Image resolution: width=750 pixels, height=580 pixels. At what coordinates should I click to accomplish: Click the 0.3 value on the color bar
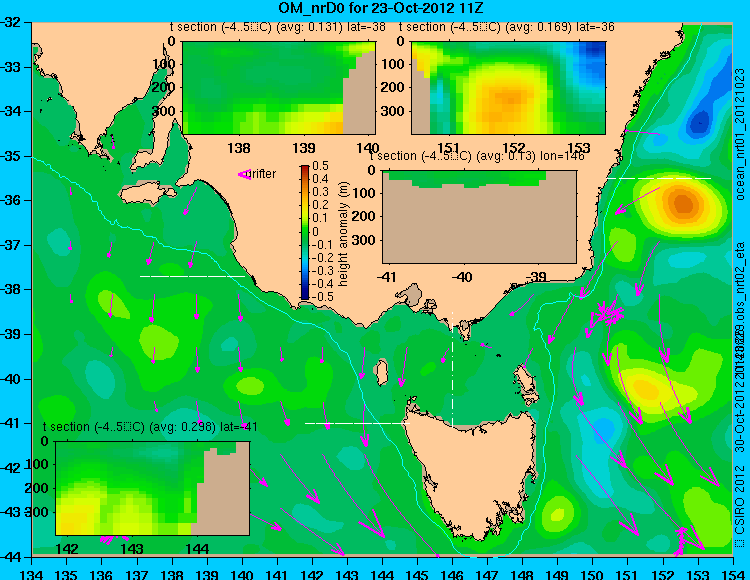320,192
